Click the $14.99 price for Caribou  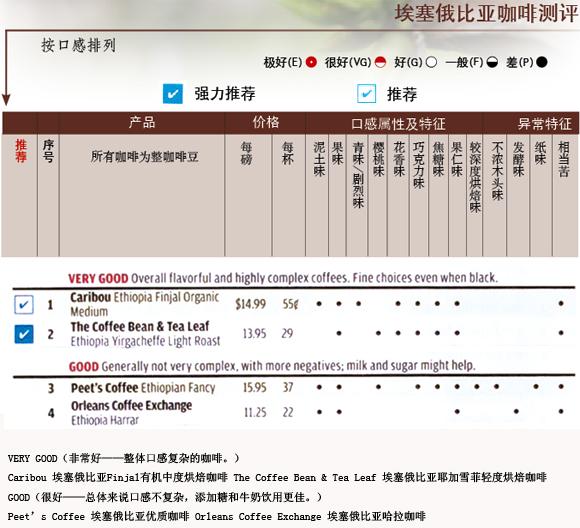[x=250, y=304]
